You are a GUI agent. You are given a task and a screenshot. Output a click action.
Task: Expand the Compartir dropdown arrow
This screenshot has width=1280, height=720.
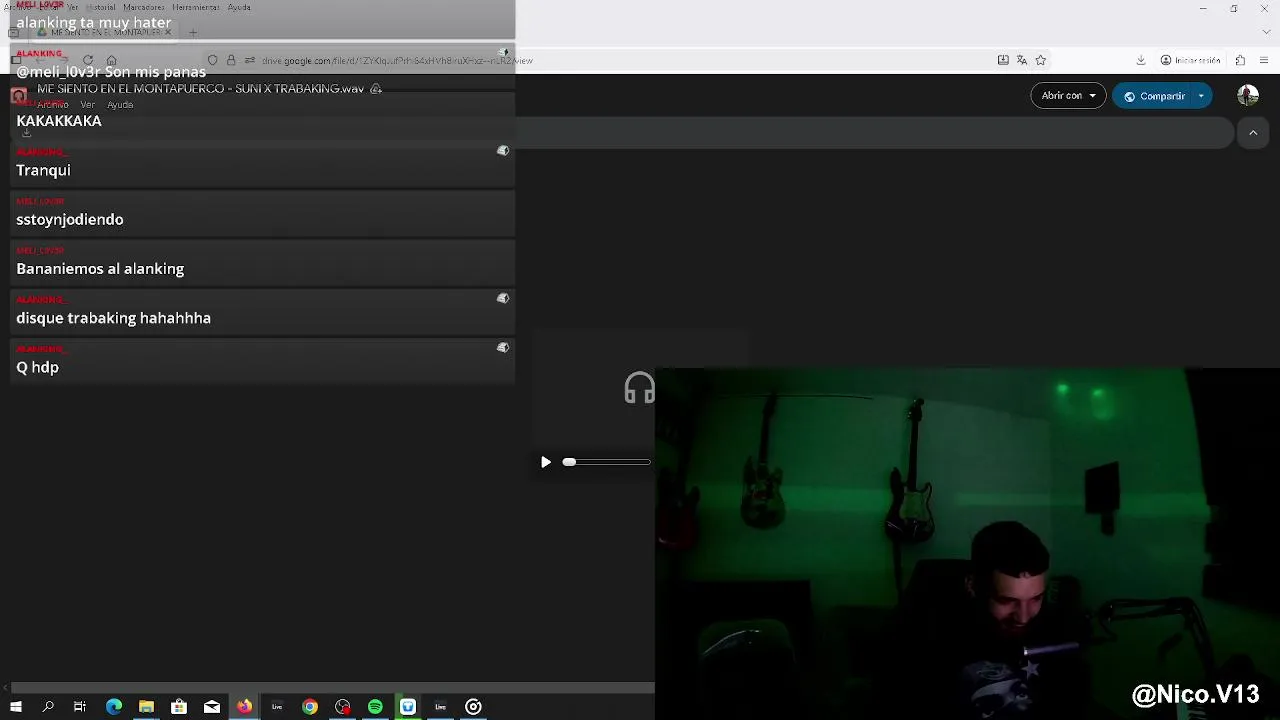point(1201,96)
